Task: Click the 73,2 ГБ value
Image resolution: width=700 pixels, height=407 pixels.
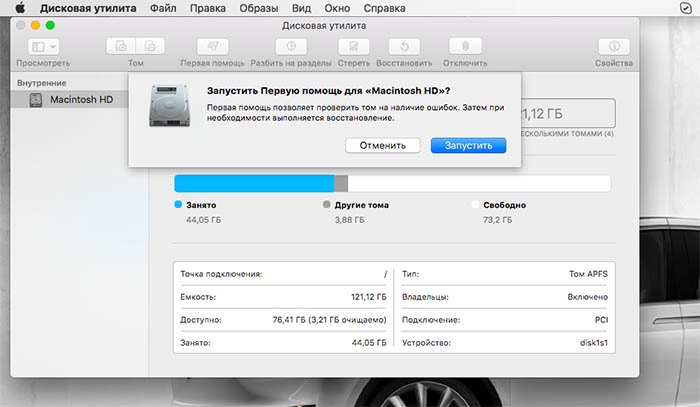Action: tap(497, 220)
